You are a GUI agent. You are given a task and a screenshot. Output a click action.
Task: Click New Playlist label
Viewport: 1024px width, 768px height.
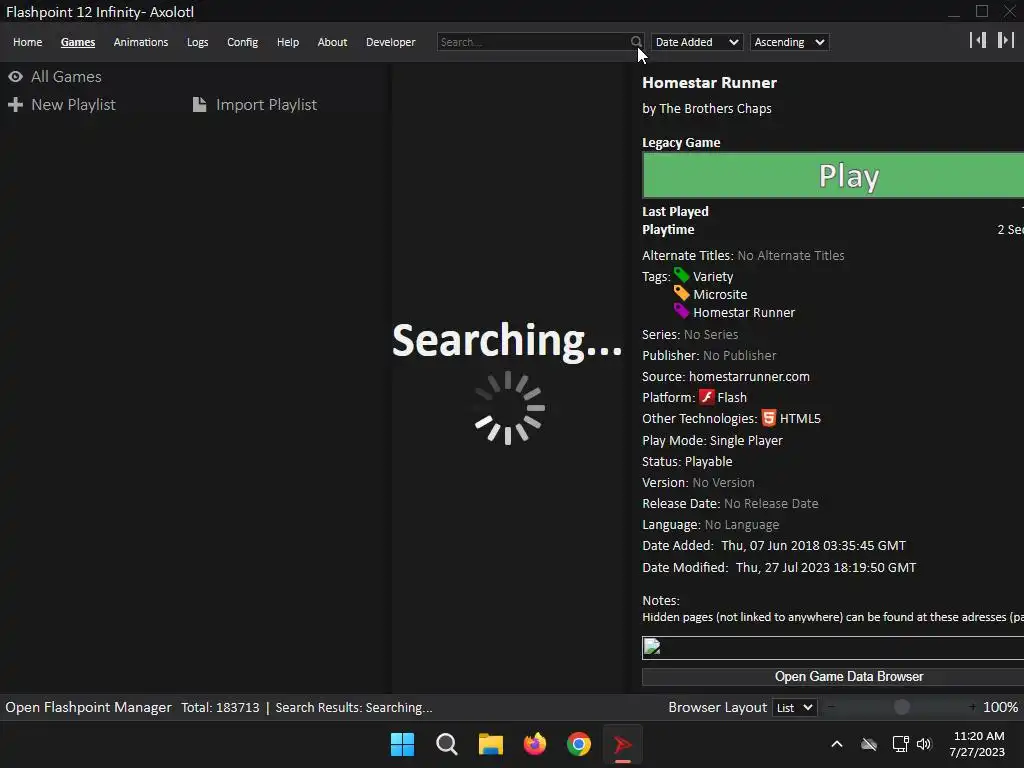[x=73, y=104]
